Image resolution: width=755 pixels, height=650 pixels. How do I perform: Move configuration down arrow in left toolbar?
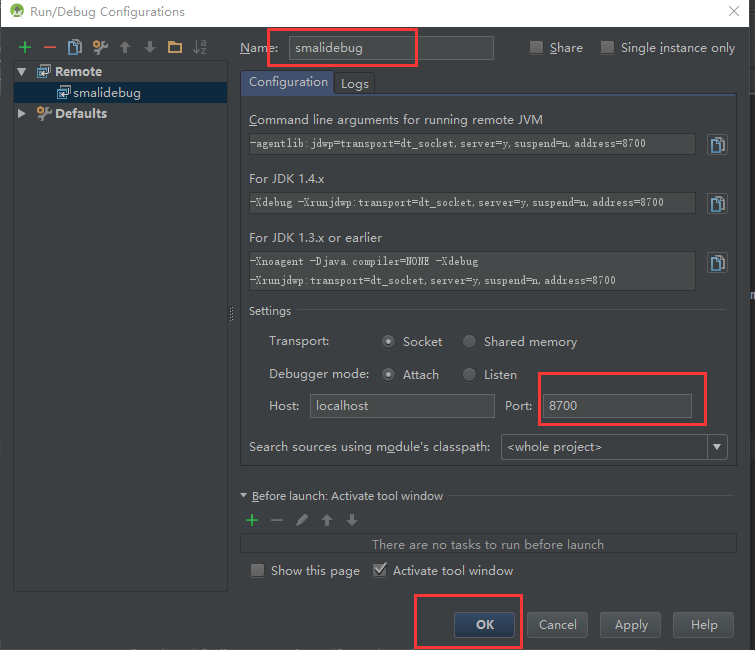point(150,47)
